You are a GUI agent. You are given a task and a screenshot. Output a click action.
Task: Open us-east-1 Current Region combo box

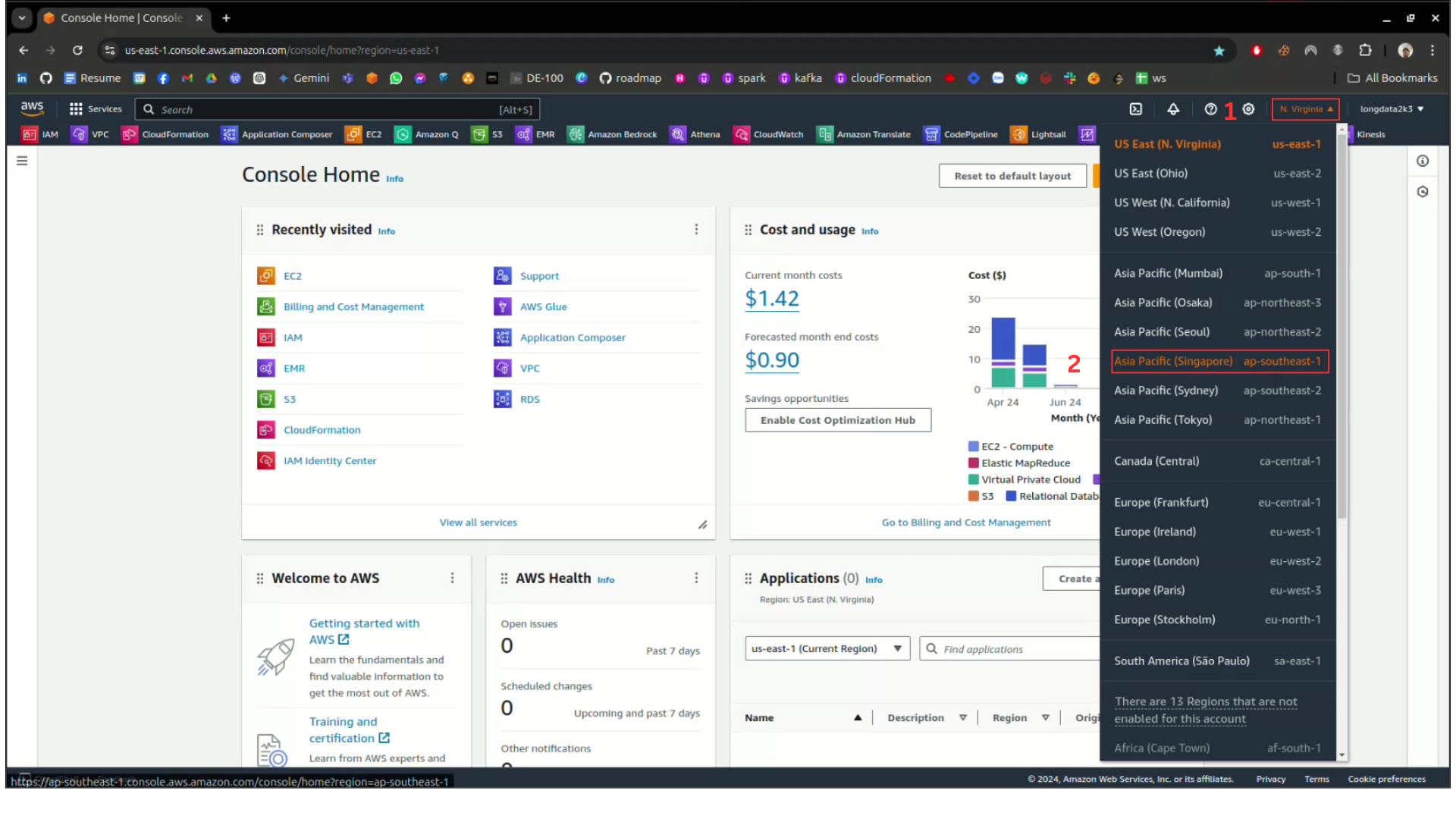pos(827,649)
